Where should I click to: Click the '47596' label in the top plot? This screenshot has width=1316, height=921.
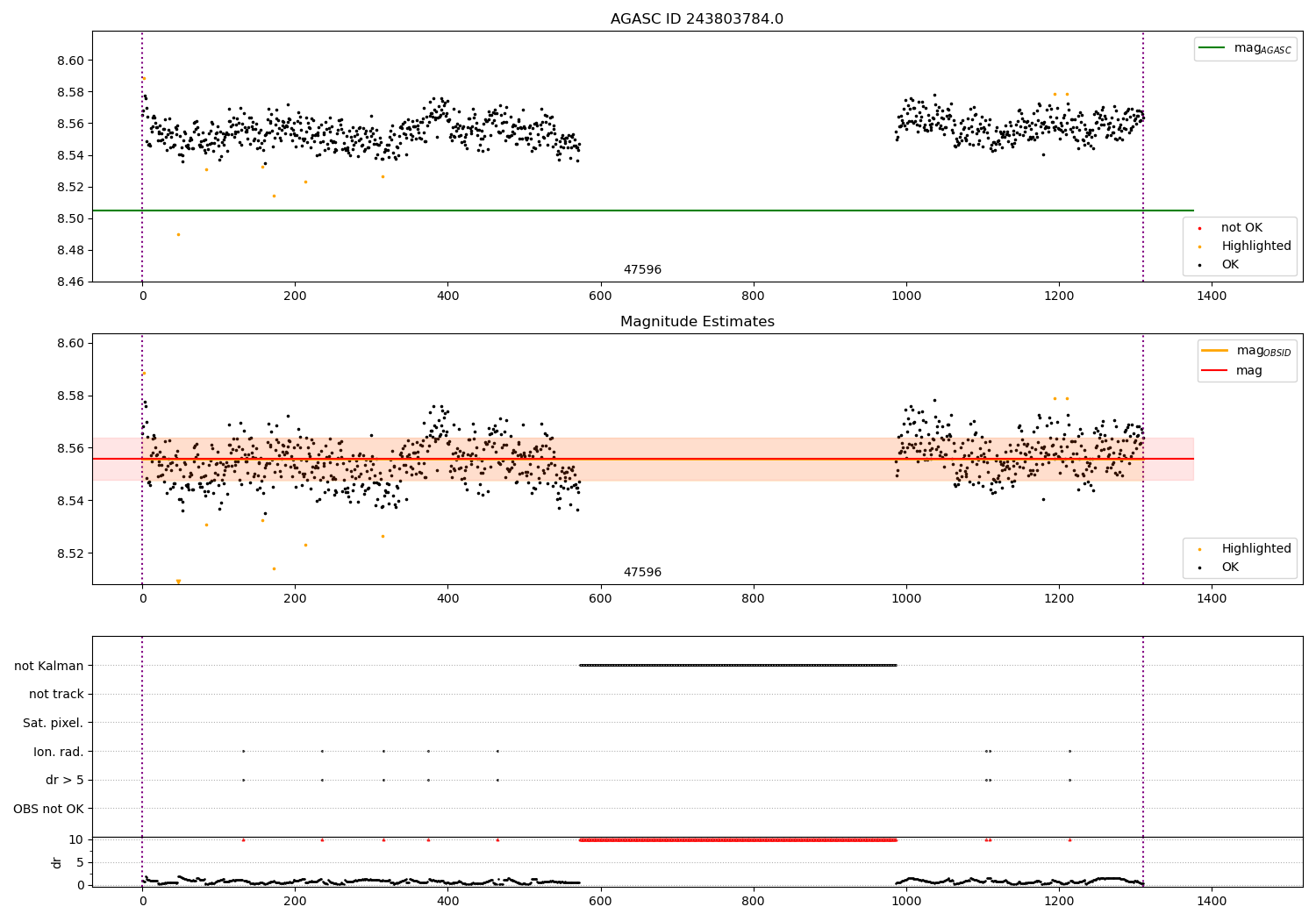(x=642, y=270)
